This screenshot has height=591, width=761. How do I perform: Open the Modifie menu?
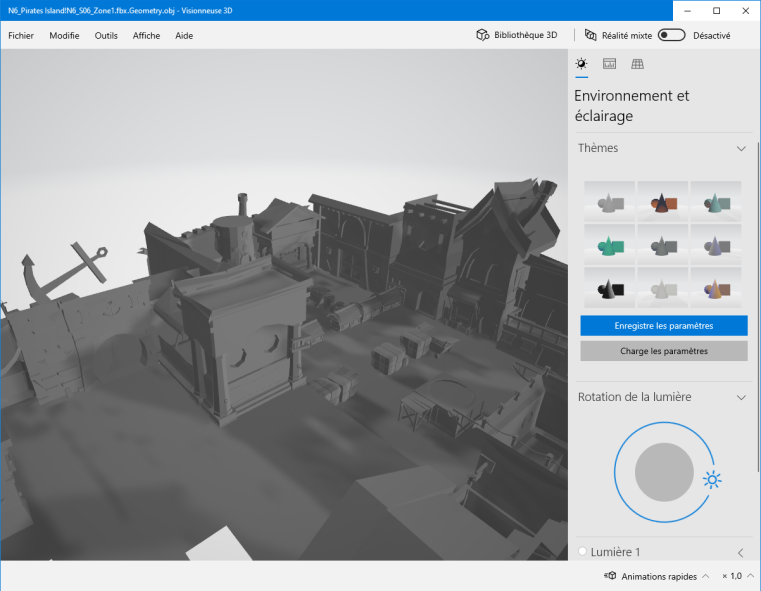[x=64, y=35]
